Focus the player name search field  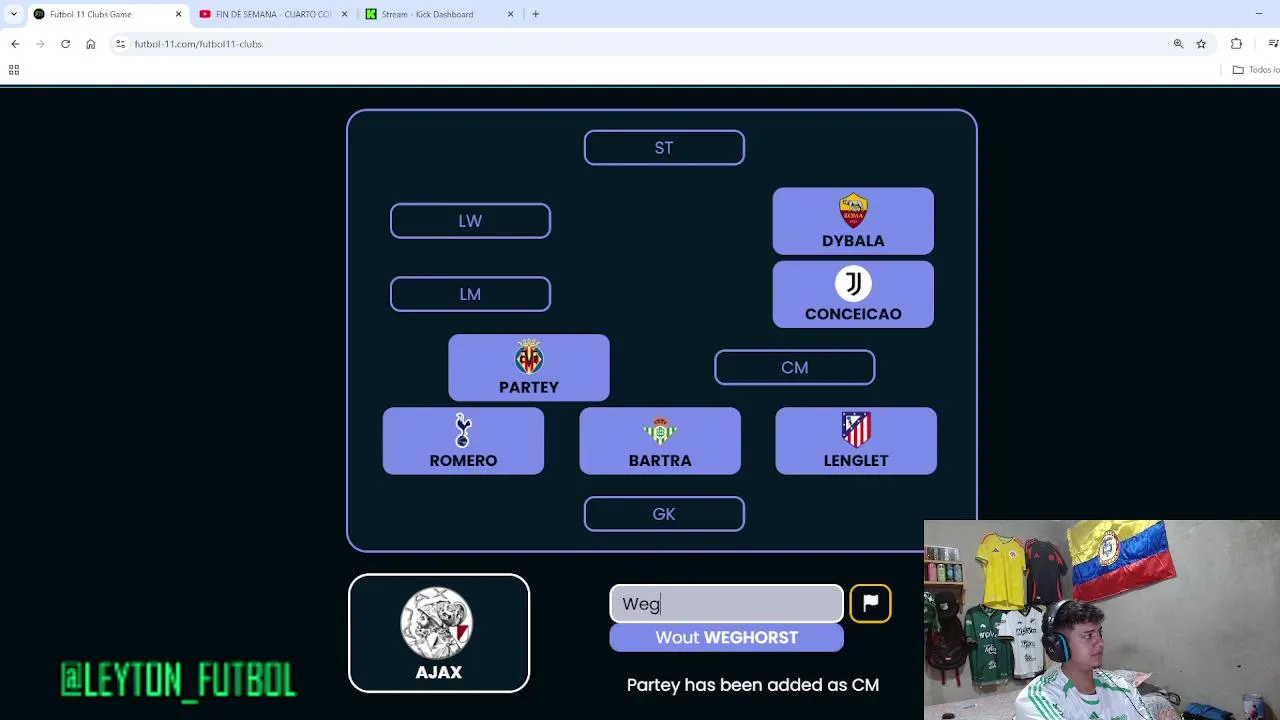(727, 603)
